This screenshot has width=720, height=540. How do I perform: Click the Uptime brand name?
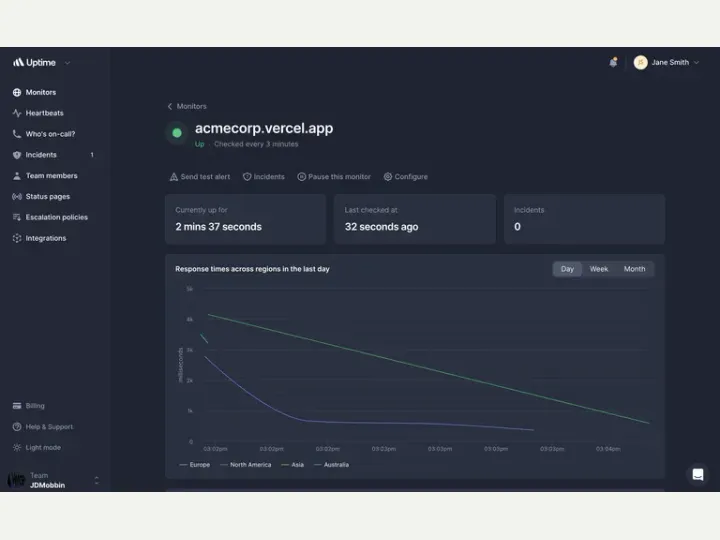click(41, 62)
